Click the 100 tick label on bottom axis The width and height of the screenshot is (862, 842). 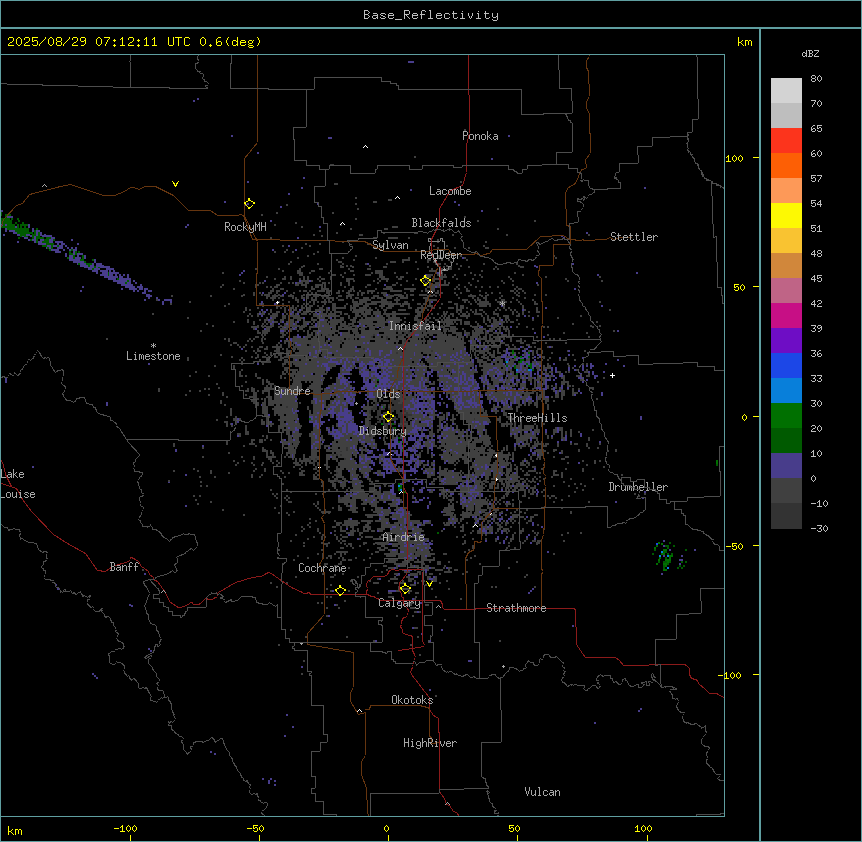point(643,828)
